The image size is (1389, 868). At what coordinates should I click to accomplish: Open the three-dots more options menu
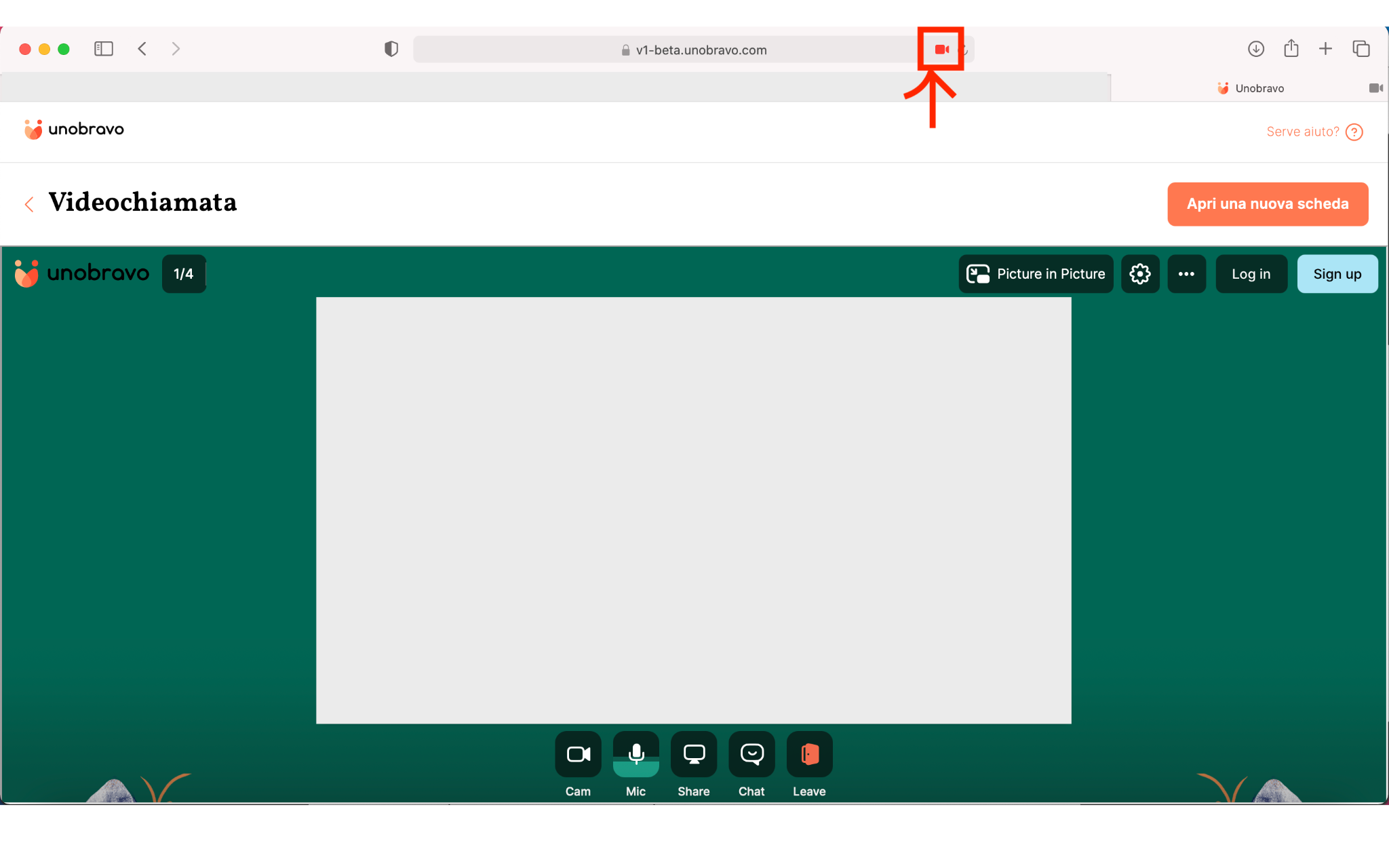1186,274
